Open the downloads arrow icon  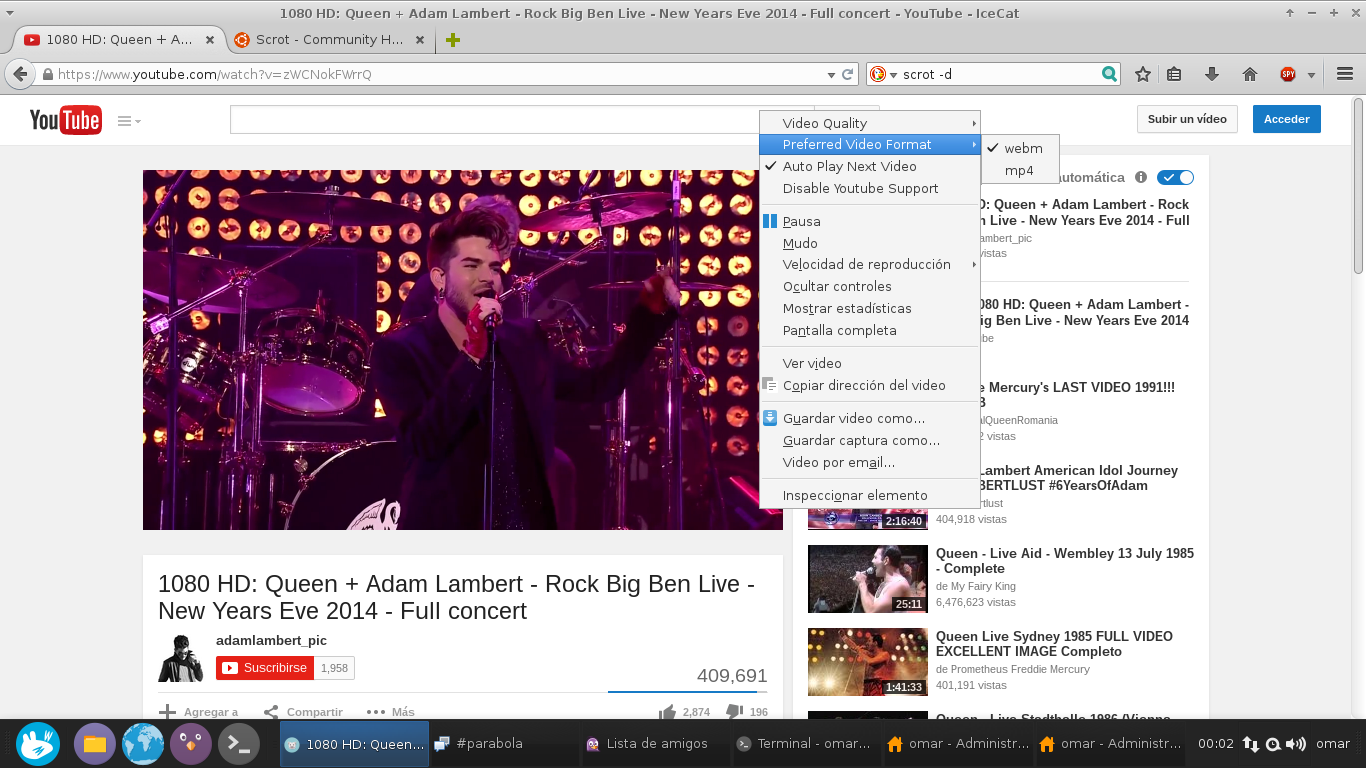[1212, 74]
